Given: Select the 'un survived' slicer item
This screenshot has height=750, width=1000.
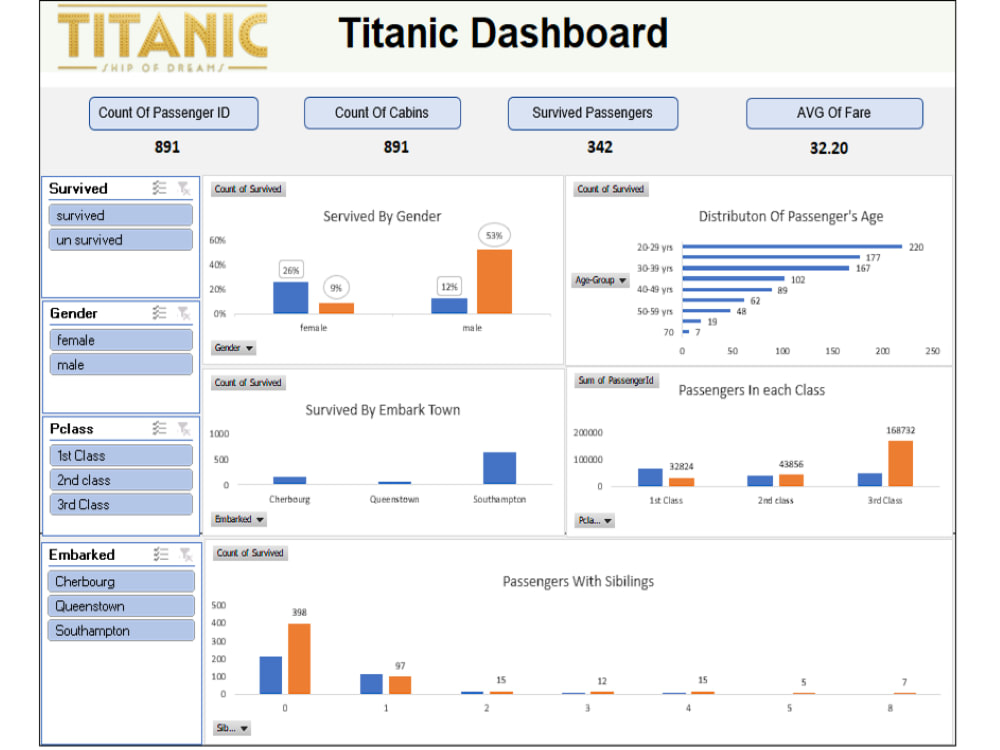Looking at the screenshot, I should click(x=121, y=240).
